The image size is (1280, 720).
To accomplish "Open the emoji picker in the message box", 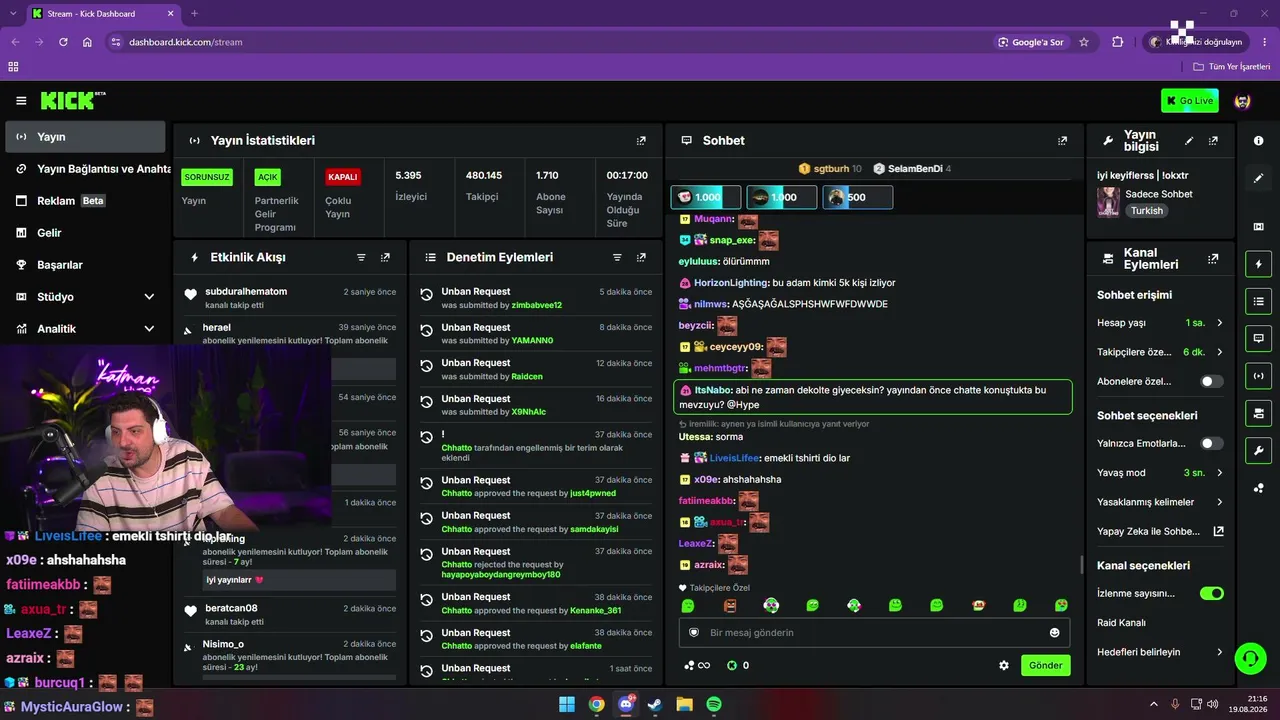I will click(1054, 633).
